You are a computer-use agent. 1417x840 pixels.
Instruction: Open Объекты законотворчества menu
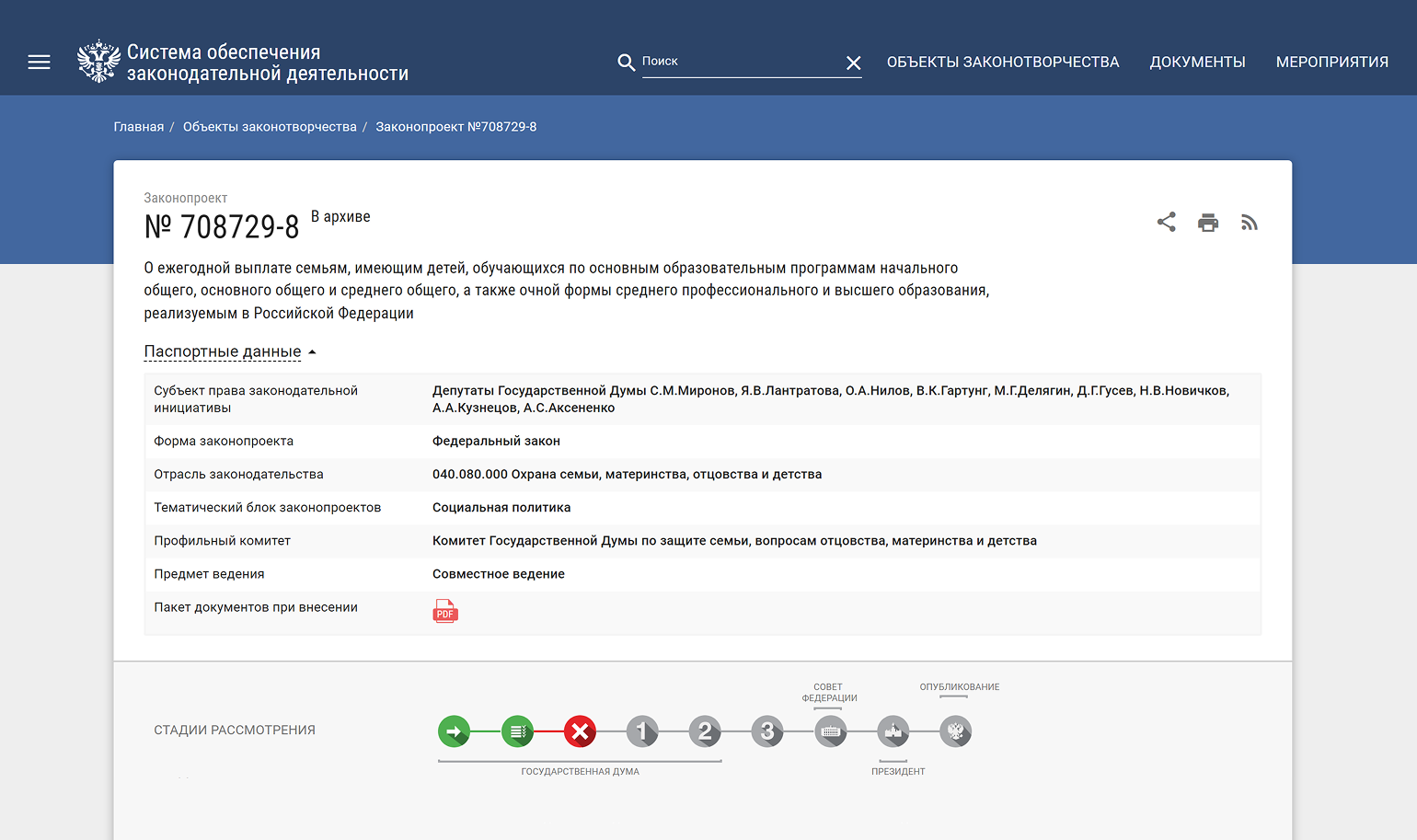(1003, 62)
